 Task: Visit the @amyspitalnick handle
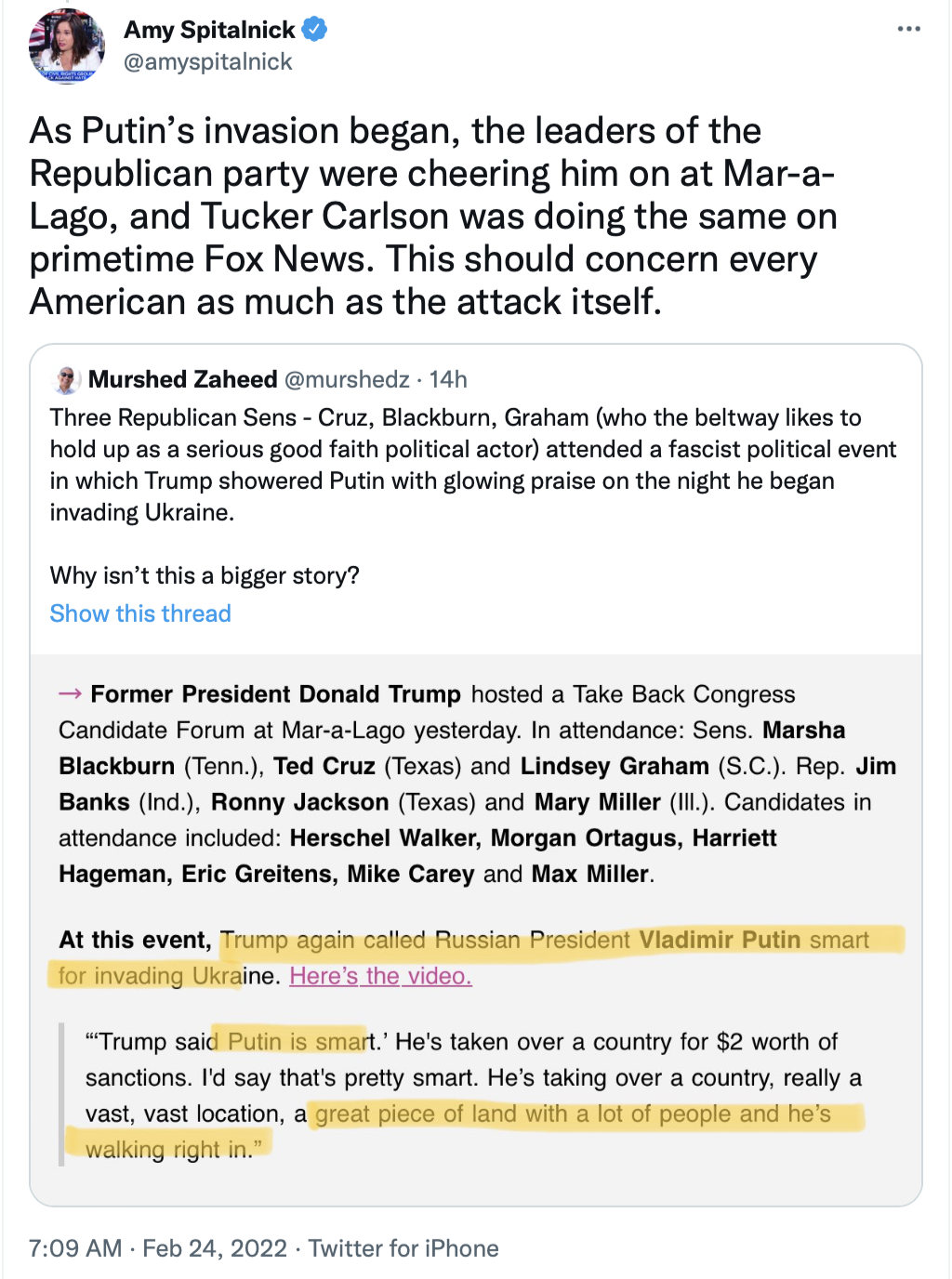208,62
